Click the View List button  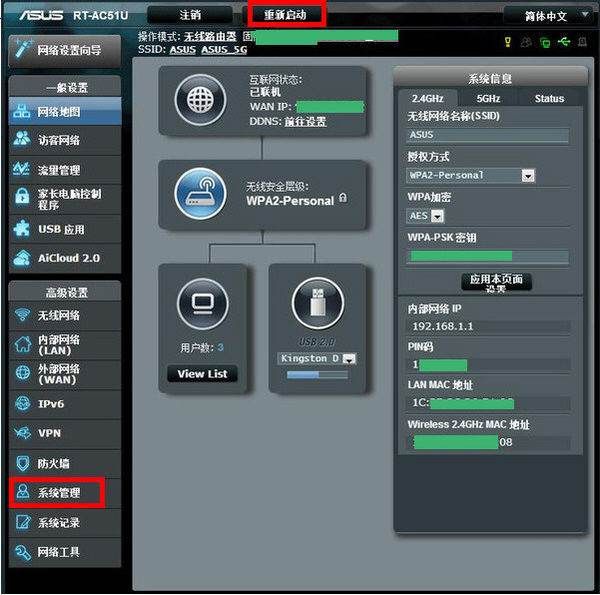pyautogui.click(x=202, y=373)
